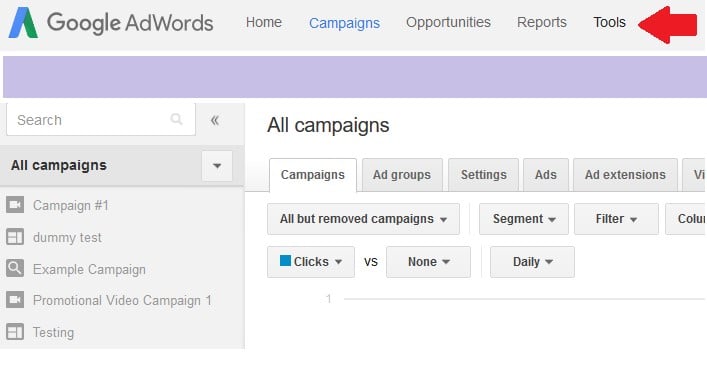Click the search magnifier icon
This screenshot has height=376, width=707.
click(x=176, y=119)
